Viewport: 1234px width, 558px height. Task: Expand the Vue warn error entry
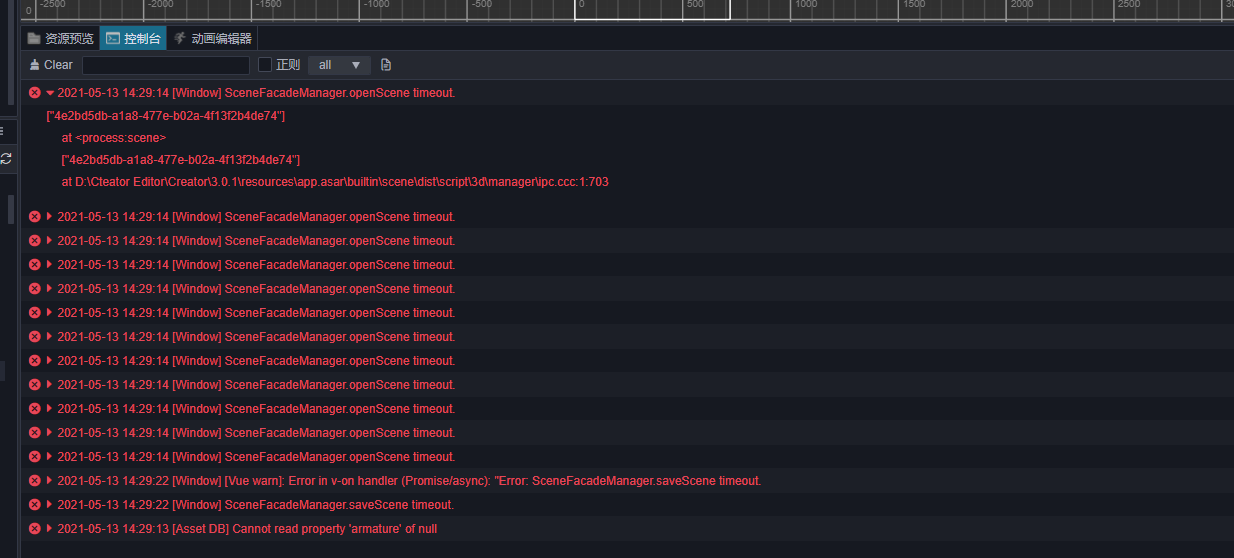tap(49, 481)
